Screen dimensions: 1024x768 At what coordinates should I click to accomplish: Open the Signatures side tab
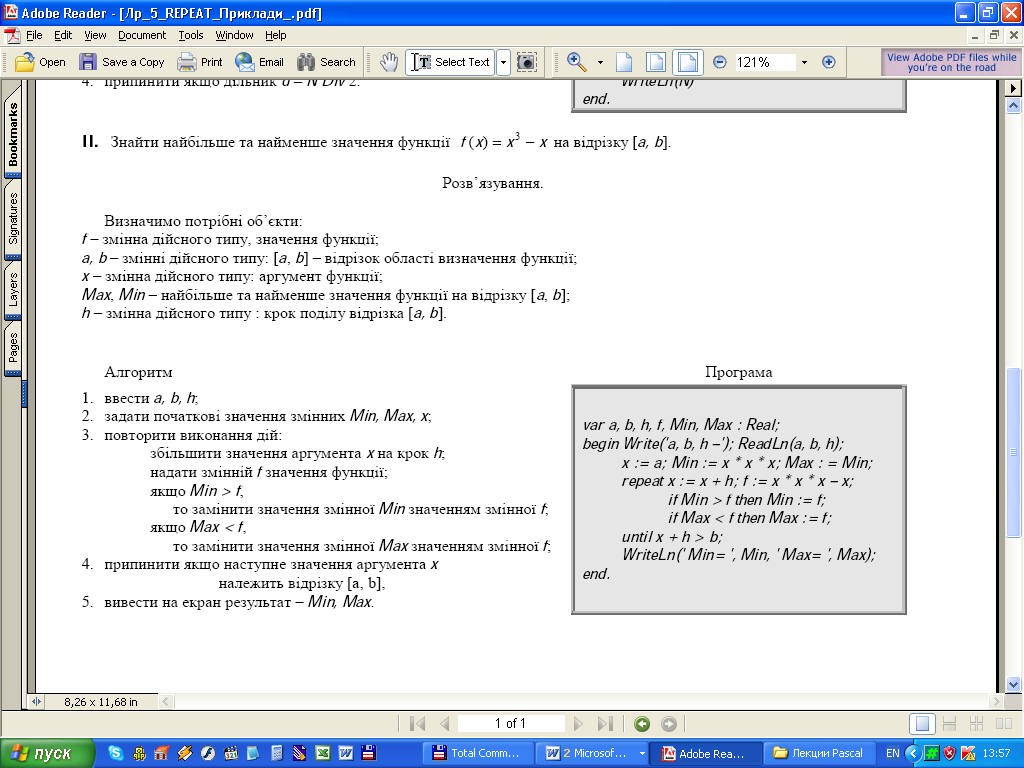click(13, 219)
